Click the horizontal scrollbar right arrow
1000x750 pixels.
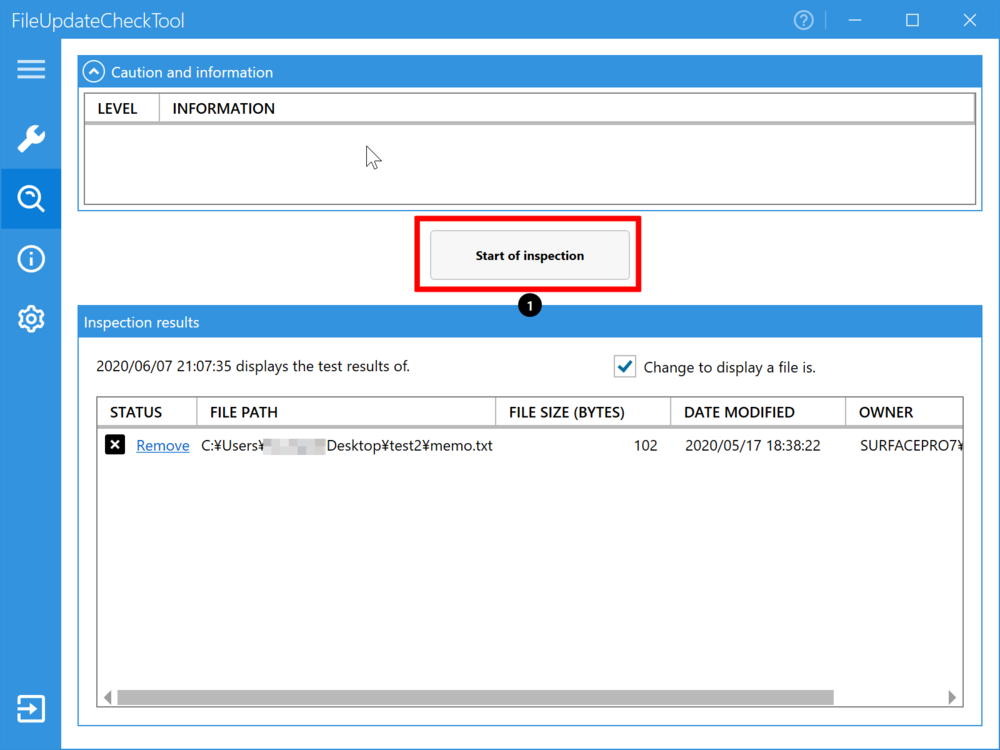(x=952, y=697)
